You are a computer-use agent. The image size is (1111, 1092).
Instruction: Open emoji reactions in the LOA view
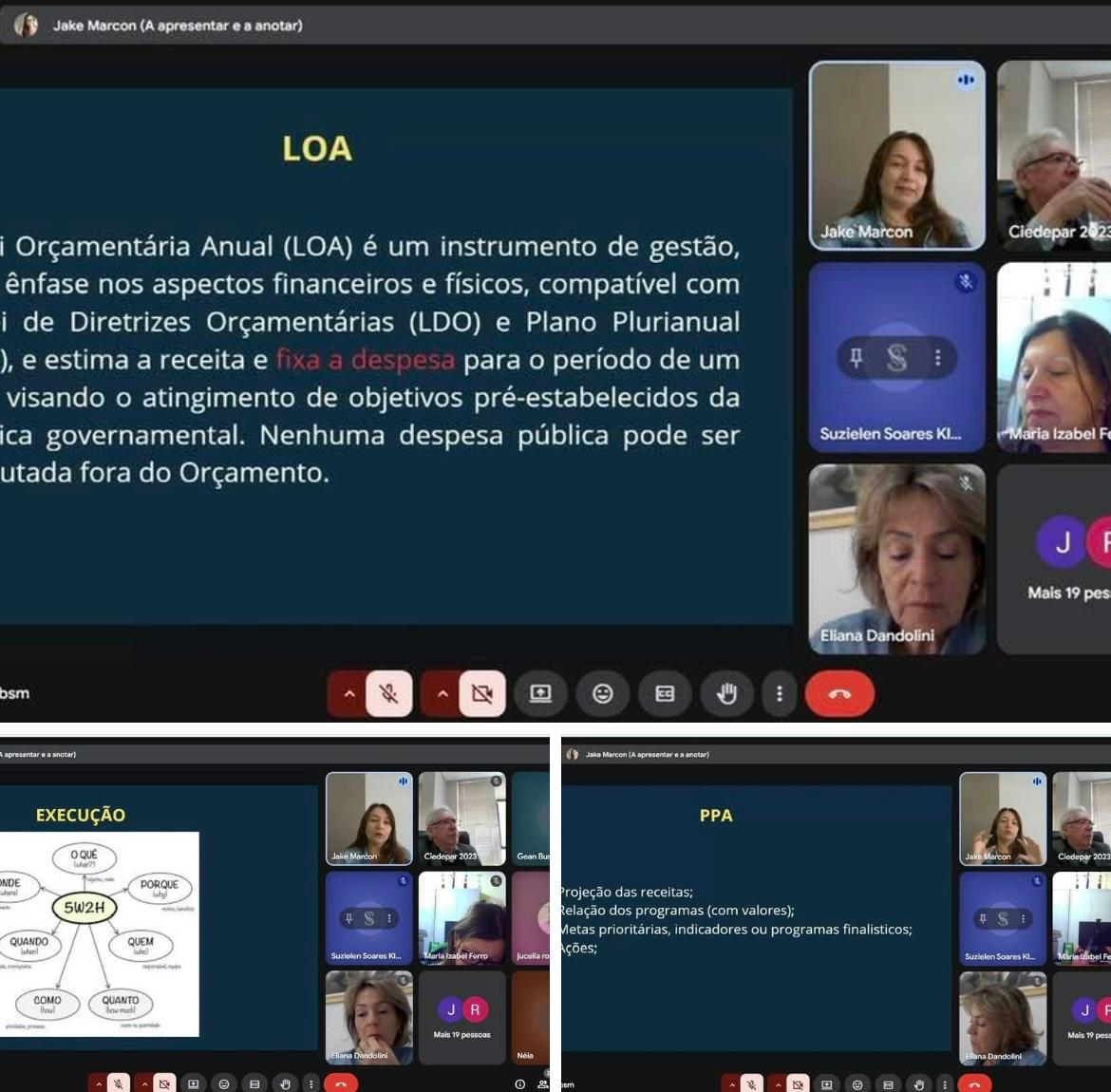(602, 693)
